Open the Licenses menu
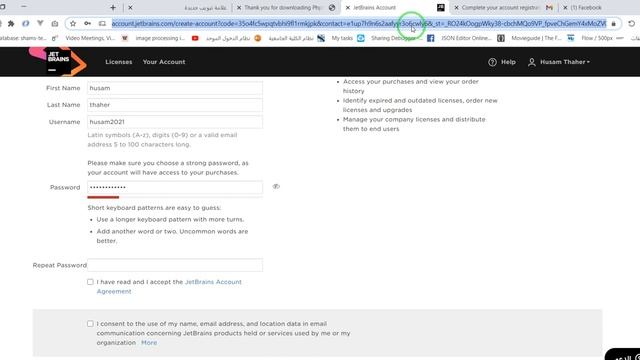The width and height of the screenshot is (640, 360). pos(119,62)
